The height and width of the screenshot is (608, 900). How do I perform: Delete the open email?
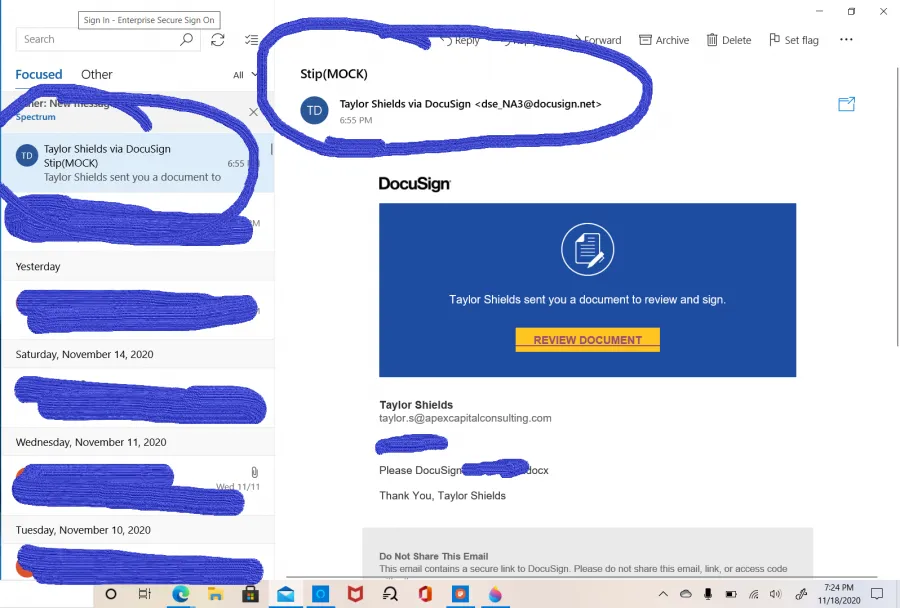coord(728,40)
